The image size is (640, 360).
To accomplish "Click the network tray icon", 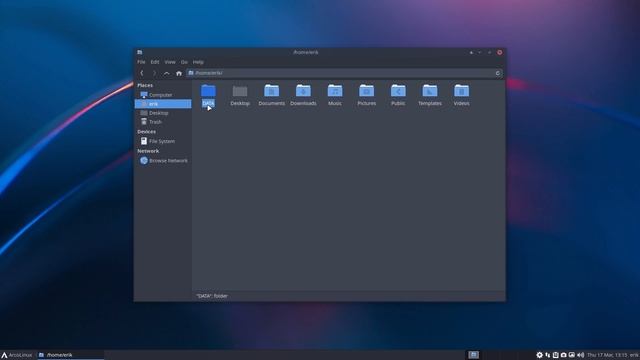I will coord(548,355).
